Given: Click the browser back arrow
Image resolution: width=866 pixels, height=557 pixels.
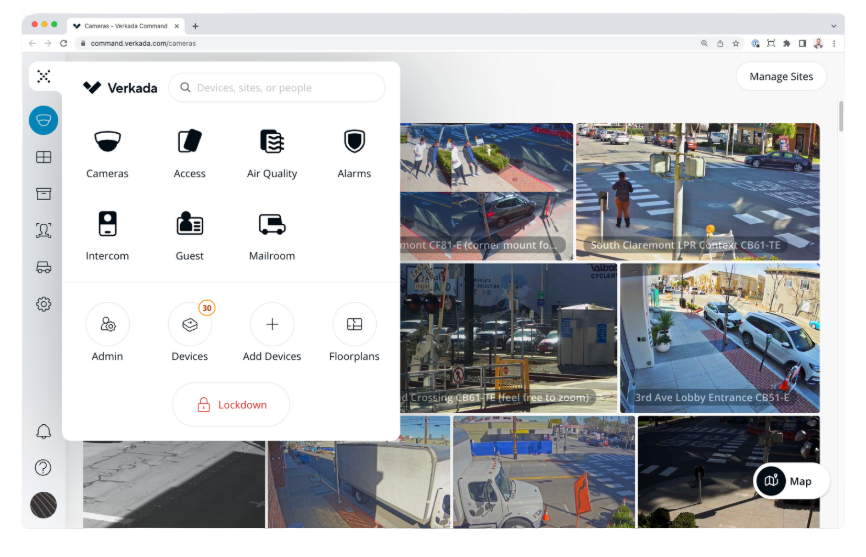Looking at the screenshot, I should click(x=32, y=43).
